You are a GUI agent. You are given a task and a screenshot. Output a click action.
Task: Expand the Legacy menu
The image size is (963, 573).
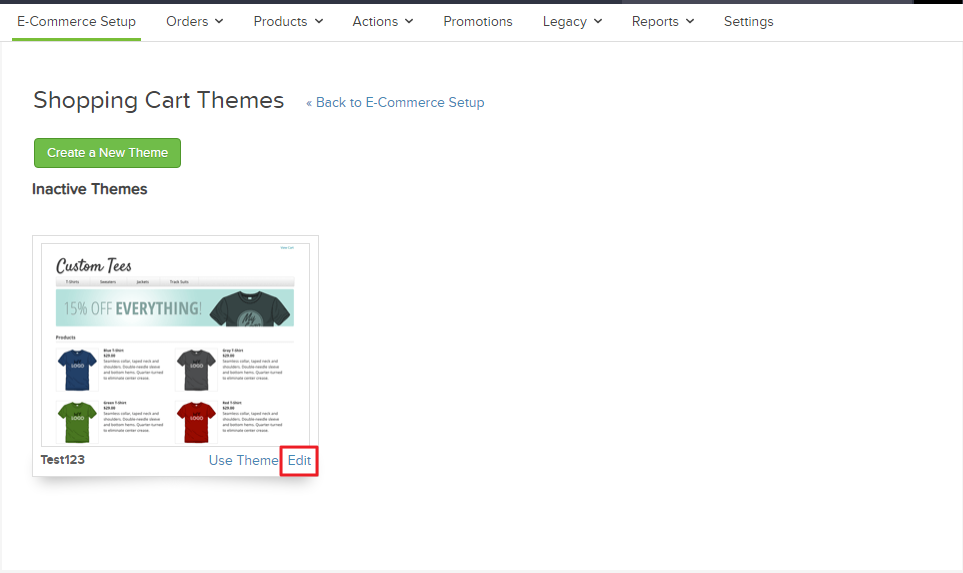[x=572, y=21]
